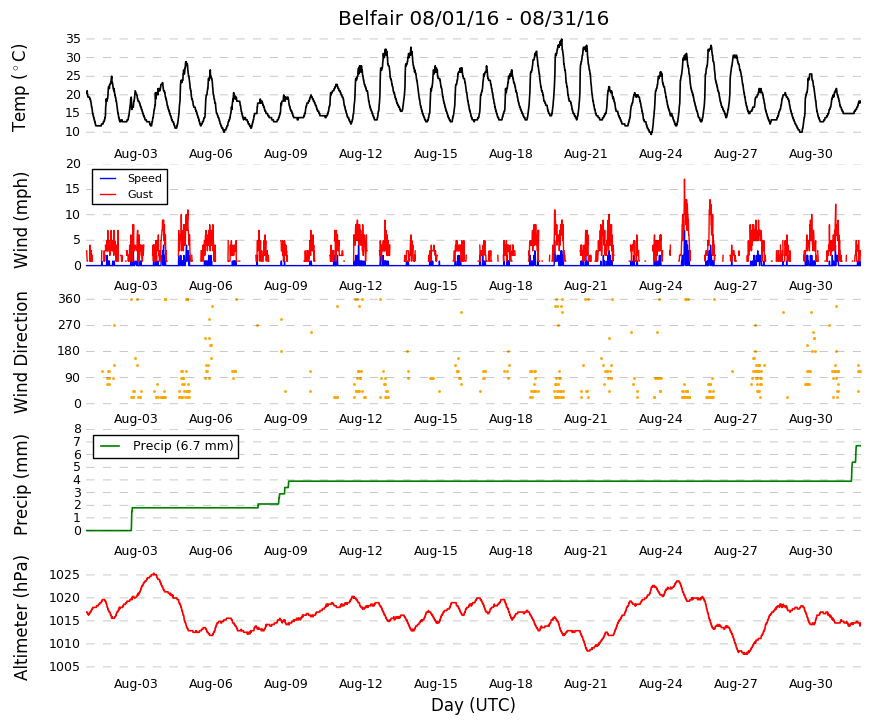Click the chart title Belfair 08/01/16 - 08/31/16
871x725 pixels.
pyautogui.click(x=473, y=18)
